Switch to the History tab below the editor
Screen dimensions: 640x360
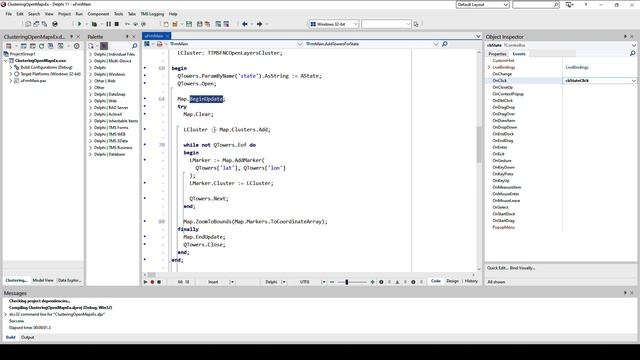(x=471, y=281)
